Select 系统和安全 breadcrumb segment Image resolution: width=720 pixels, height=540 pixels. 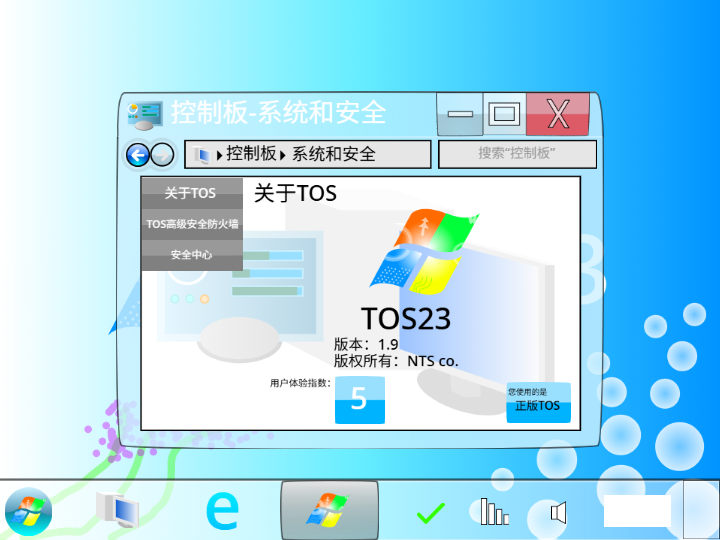pyautogui.click(x=334, y=154)
